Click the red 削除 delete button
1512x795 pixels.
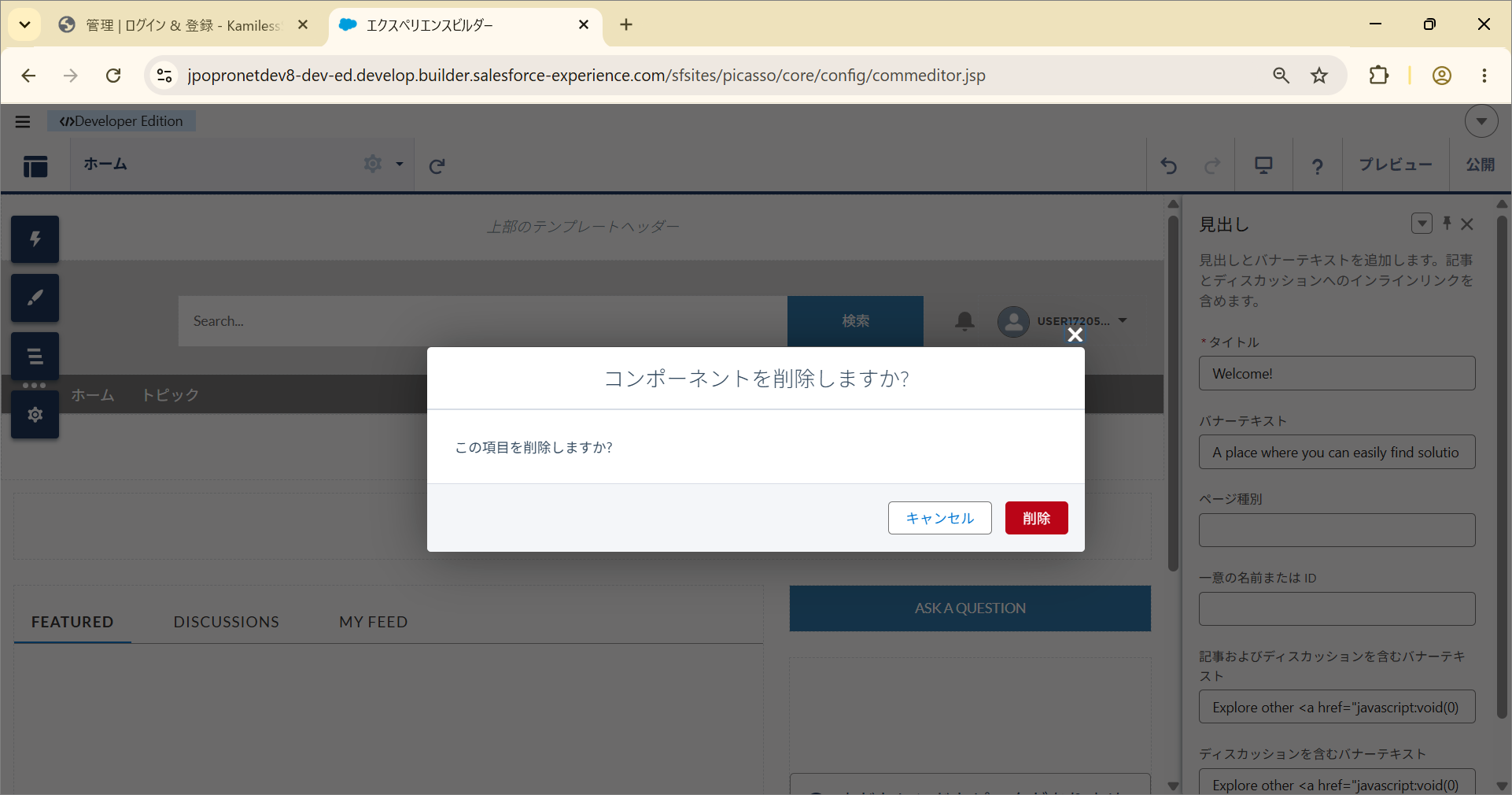[1036, 518]
